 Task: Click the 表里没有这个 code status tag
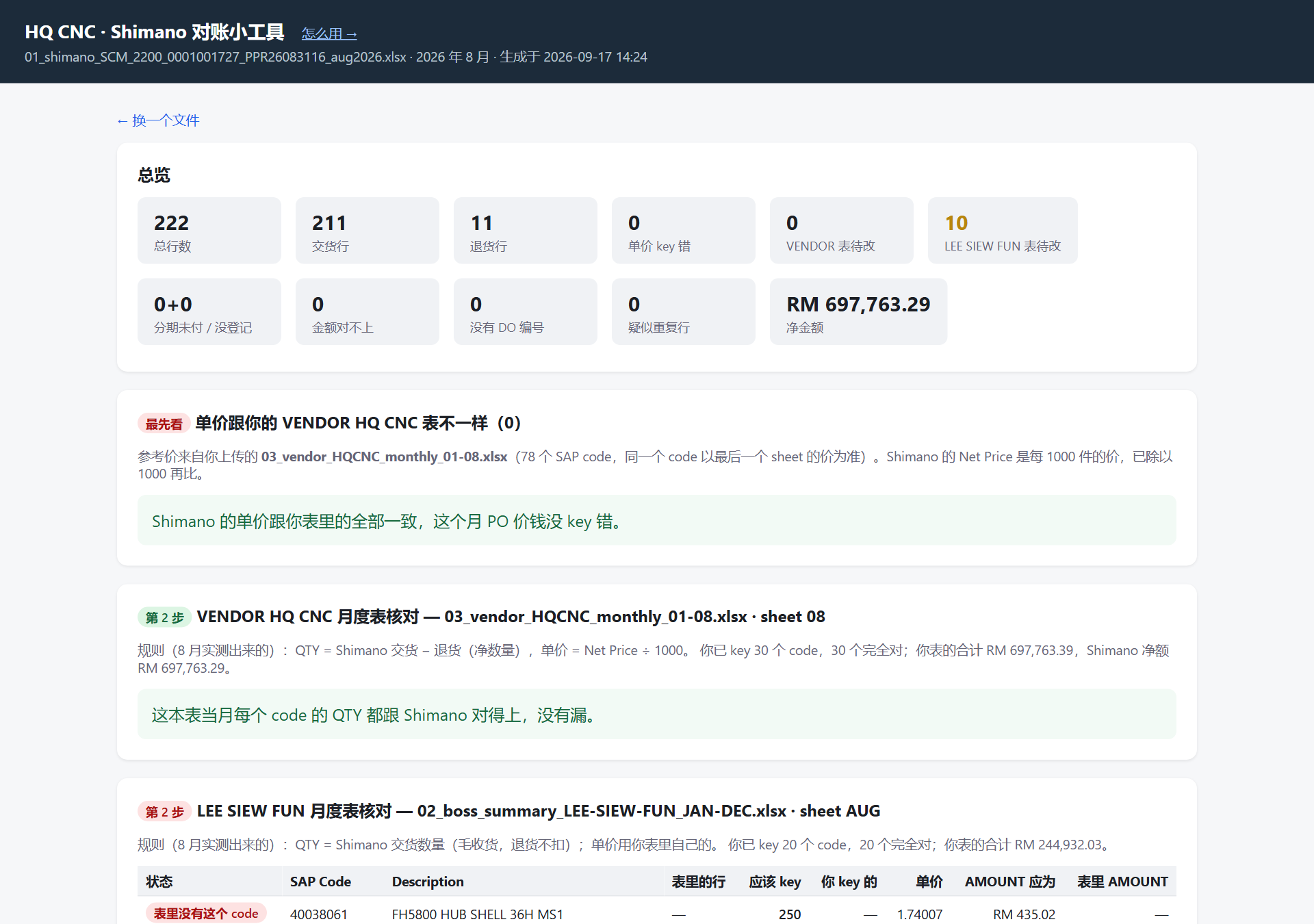tap(206, 914)
